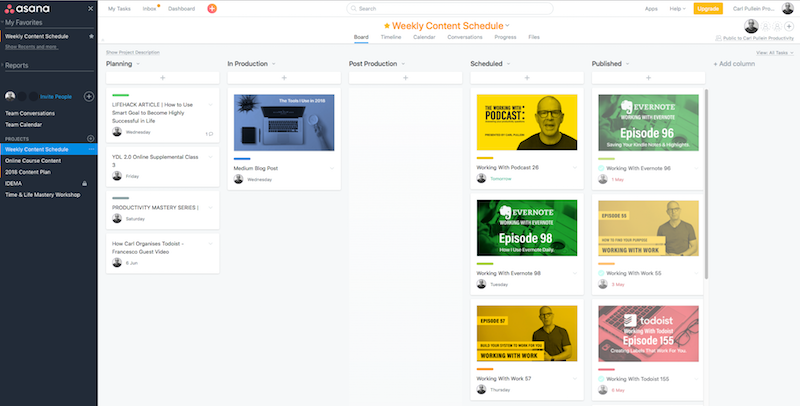800x406 pixels.
Task: Click red color tag on Working With Todoist 155
Action: pos(606,369)
